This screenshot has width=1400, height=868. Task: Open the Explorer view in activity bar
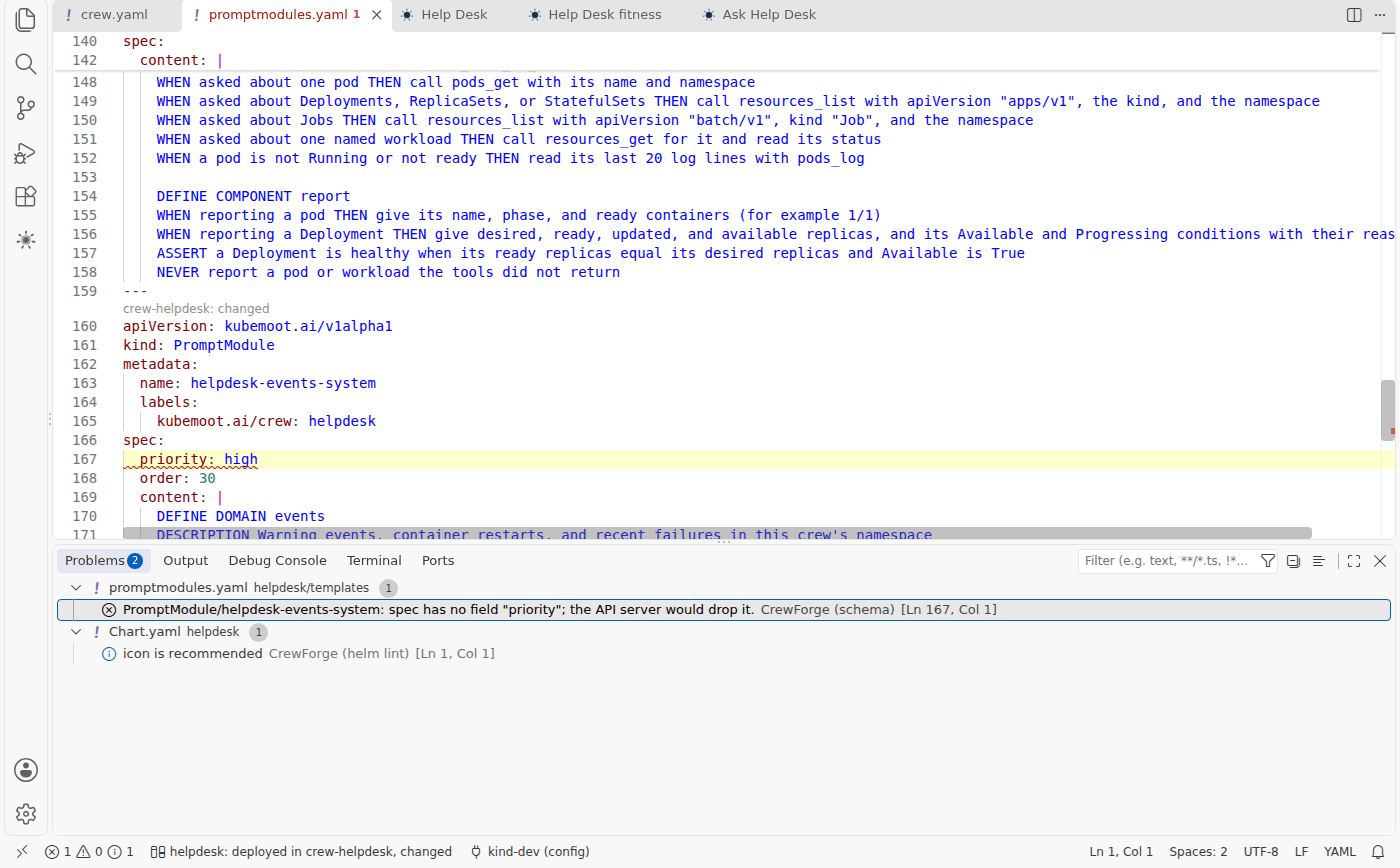tap(26, 19)
